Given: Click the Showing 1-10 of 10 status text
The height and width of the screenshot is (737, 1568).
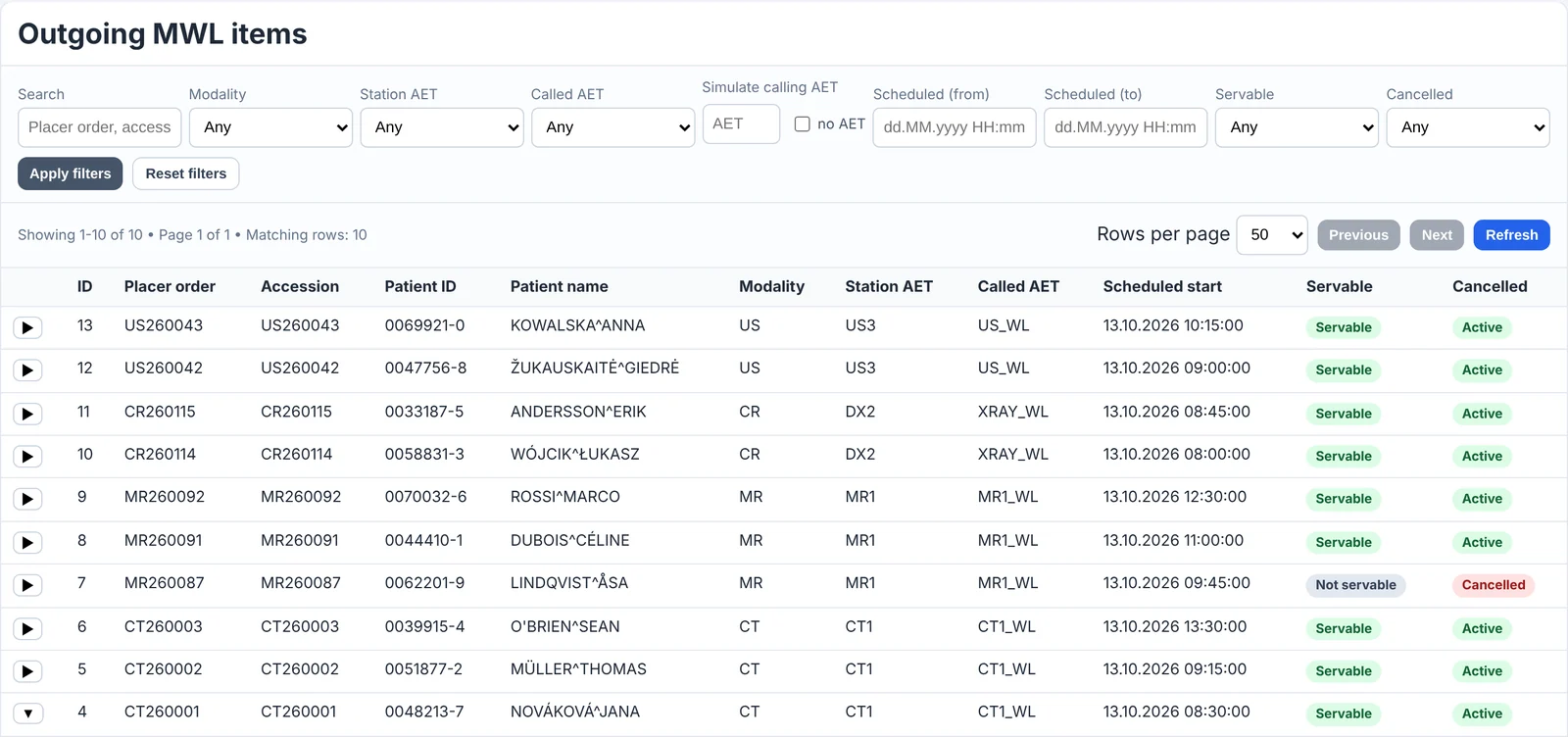Looking at the screenshot, I should click(80, 235).
